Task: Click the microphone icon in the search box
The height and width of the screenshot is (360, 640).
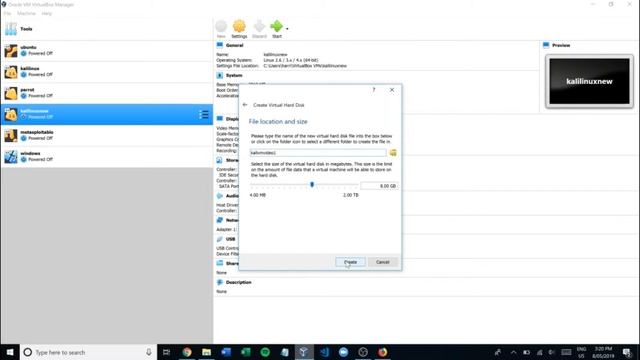Action: click(x=149, y=352)
